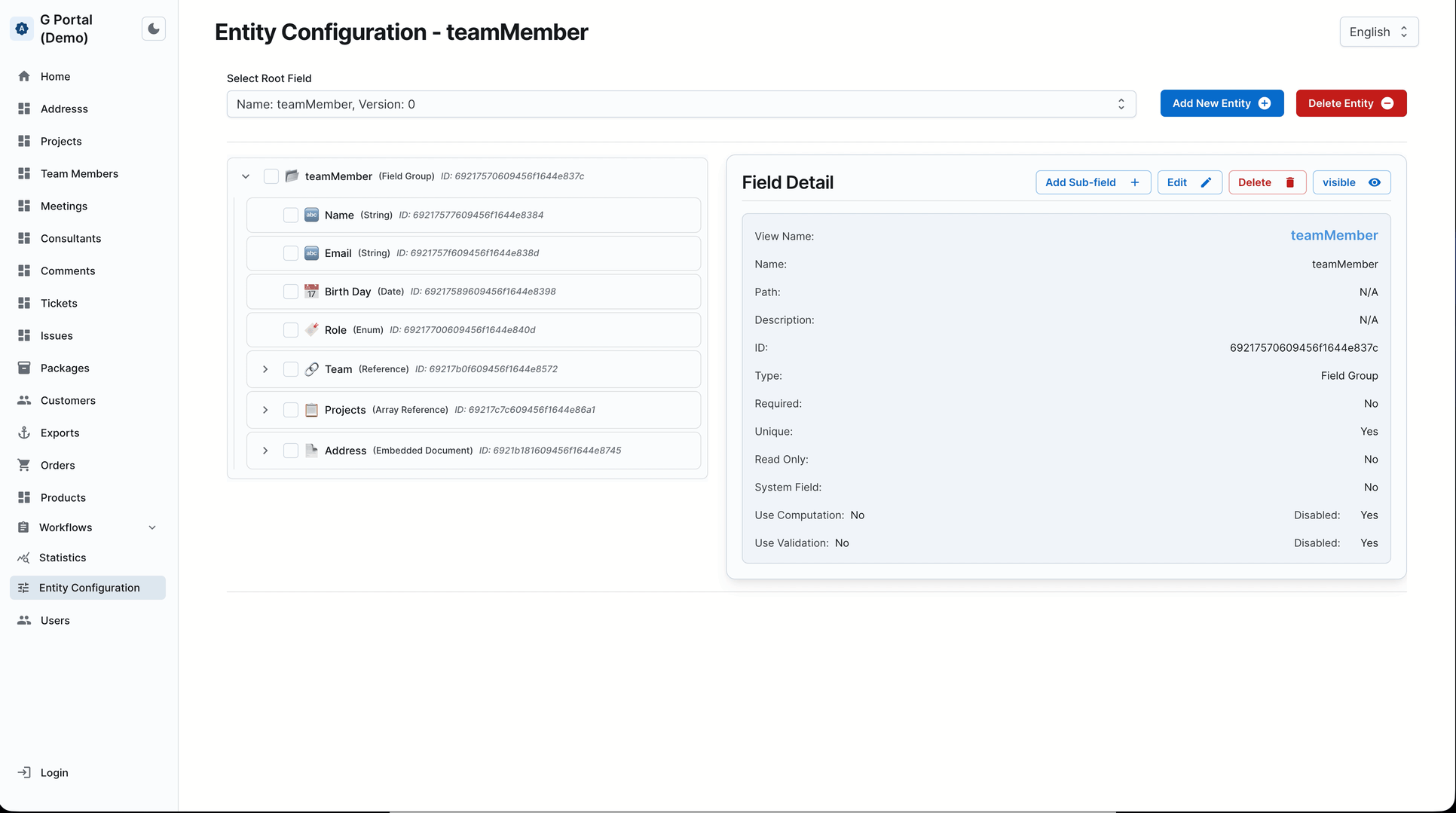
Task: Click the Entity Configuration sliders icon
Action: click(24, 588)
